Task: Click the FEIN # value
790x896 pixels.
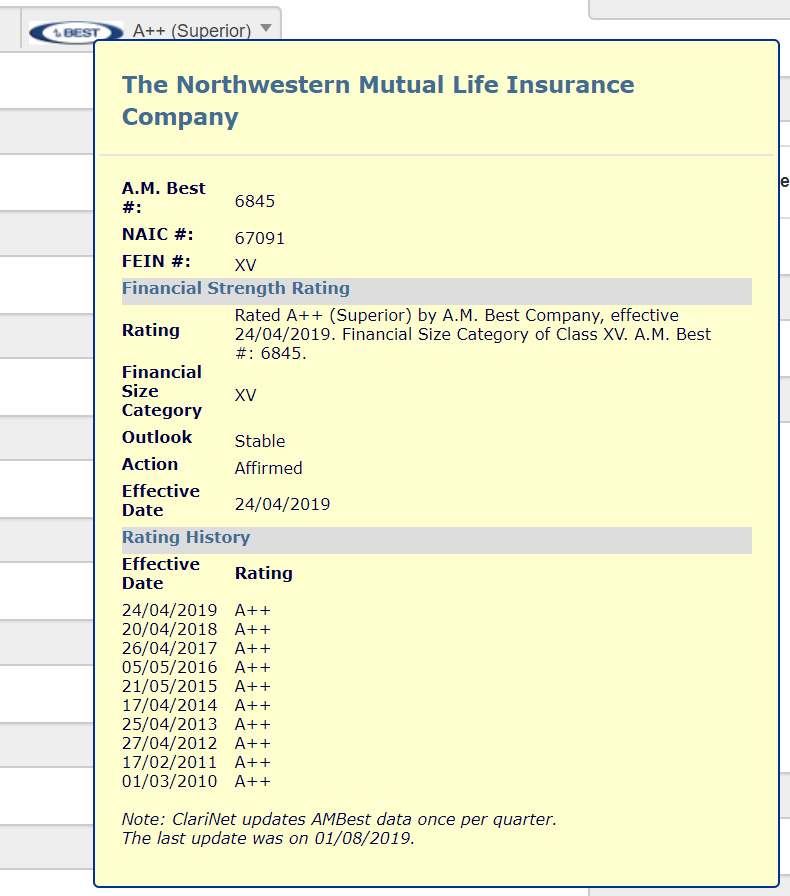Action: pyautogui.click(x=245, y=266)
